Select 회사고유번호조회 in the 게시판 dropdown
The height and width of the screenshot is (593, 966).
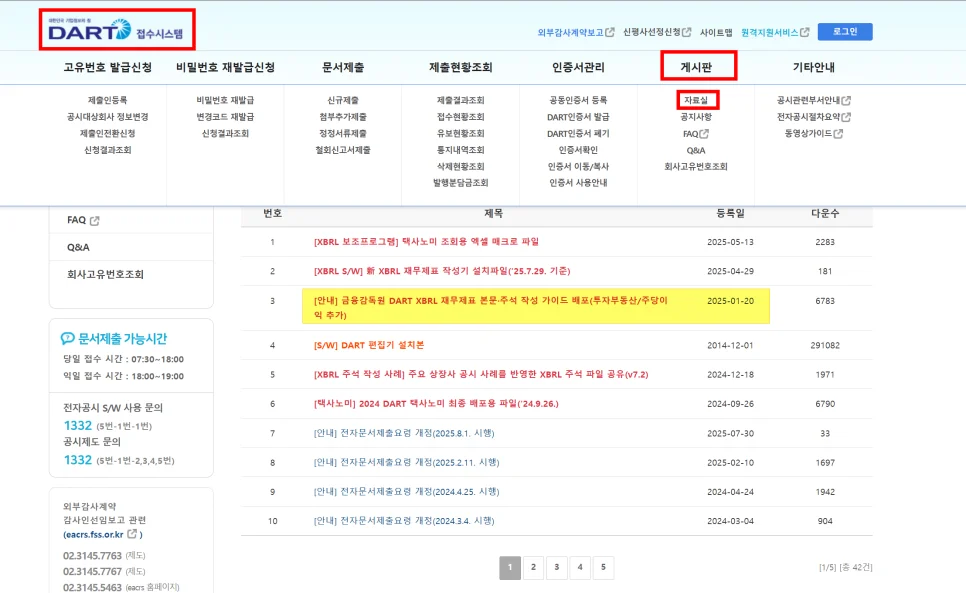(696, 166)
